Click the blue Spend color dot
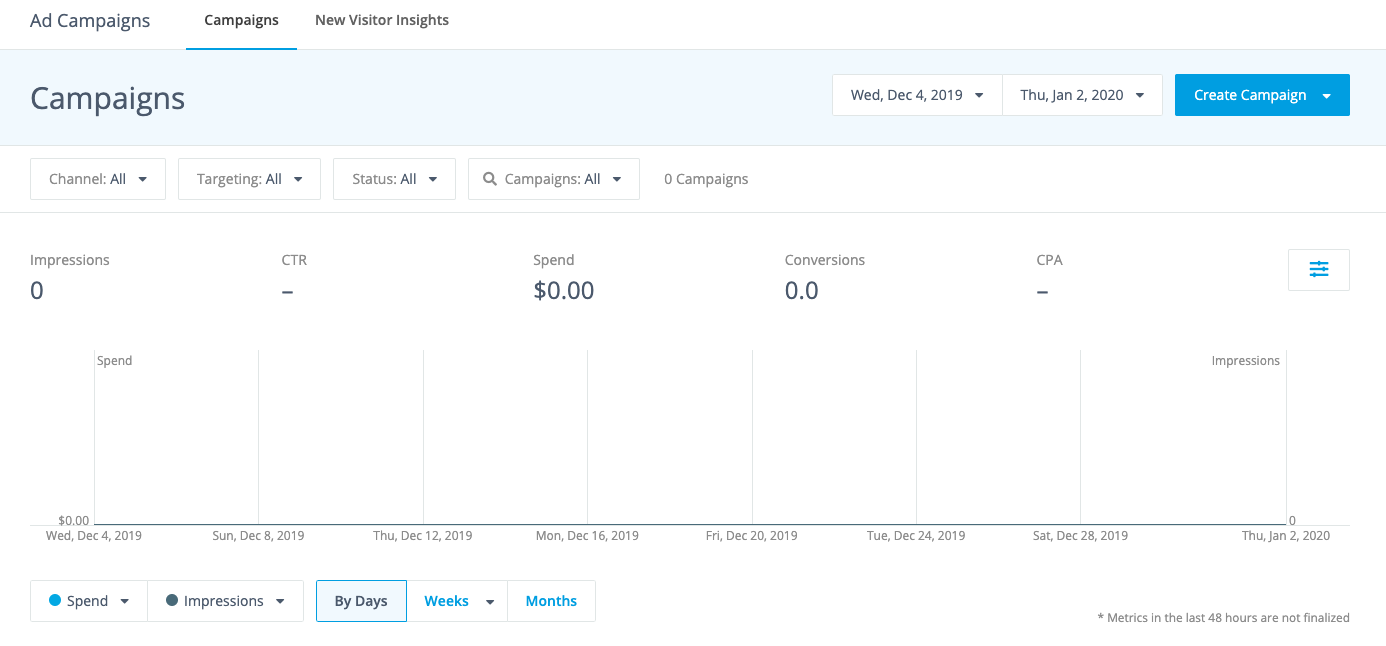Viewport: 1386px width, 646px height. 55,601
